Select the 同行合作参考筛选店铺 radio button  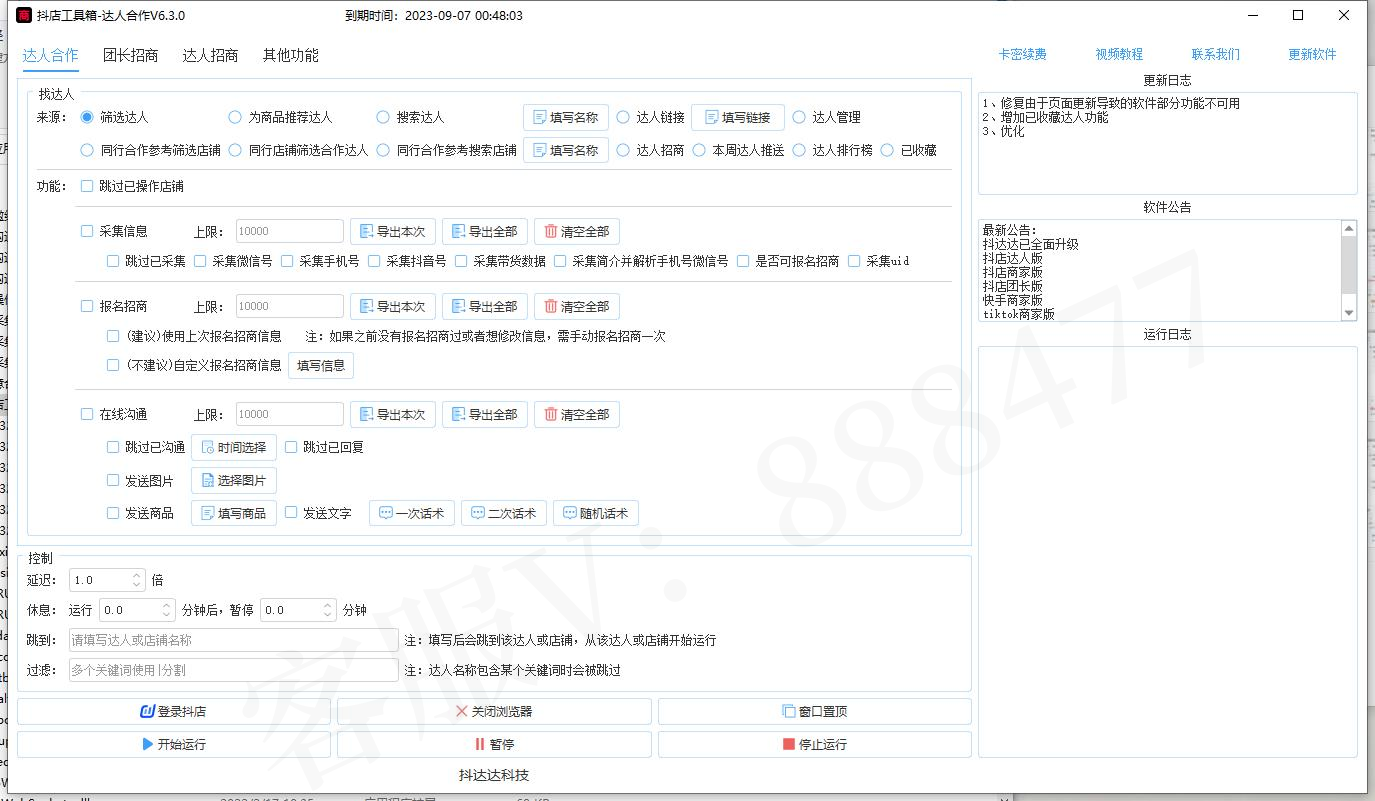[87, 150]
